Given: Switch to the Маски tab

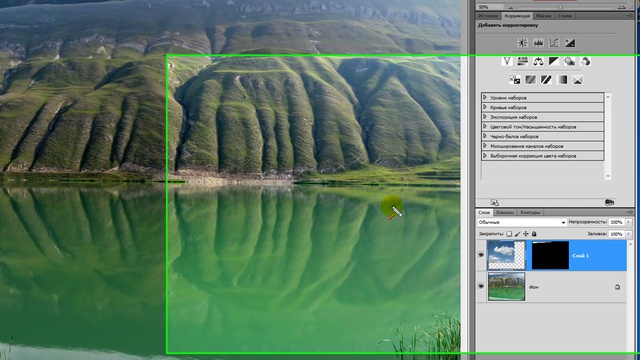Looking at the screenshot, I should tap(543, 16).
